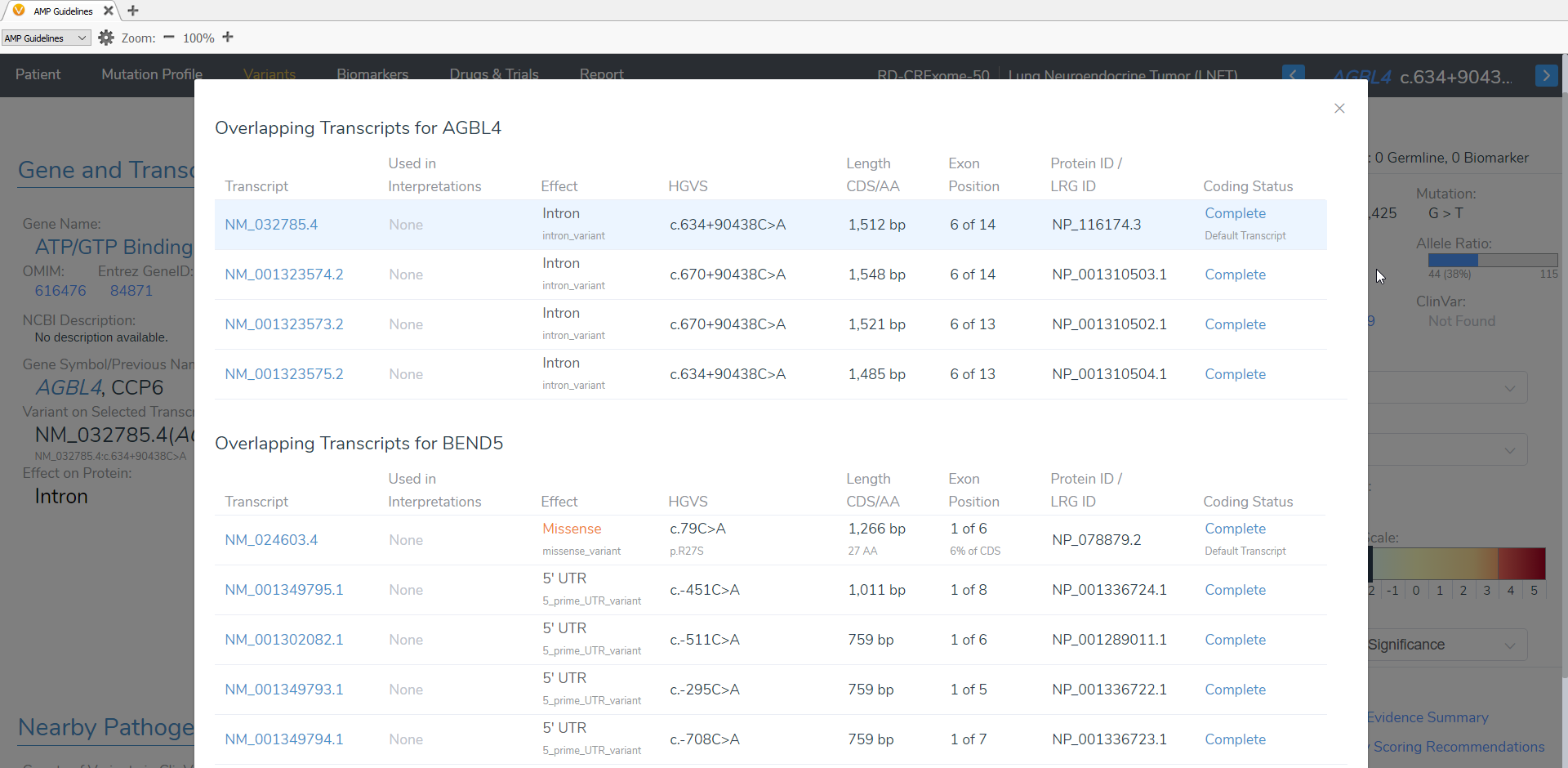Increase zoom with the plus icon

(228, 38)
